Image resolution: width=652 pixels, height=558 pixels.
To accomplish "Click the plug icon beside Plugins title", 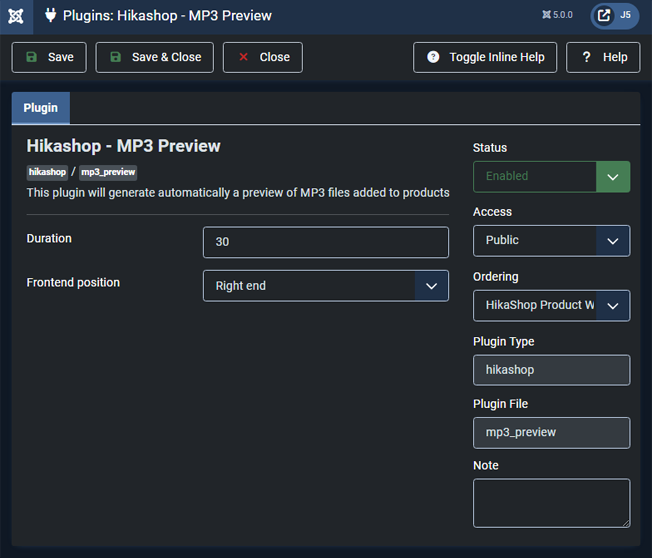I will [51, 15].
